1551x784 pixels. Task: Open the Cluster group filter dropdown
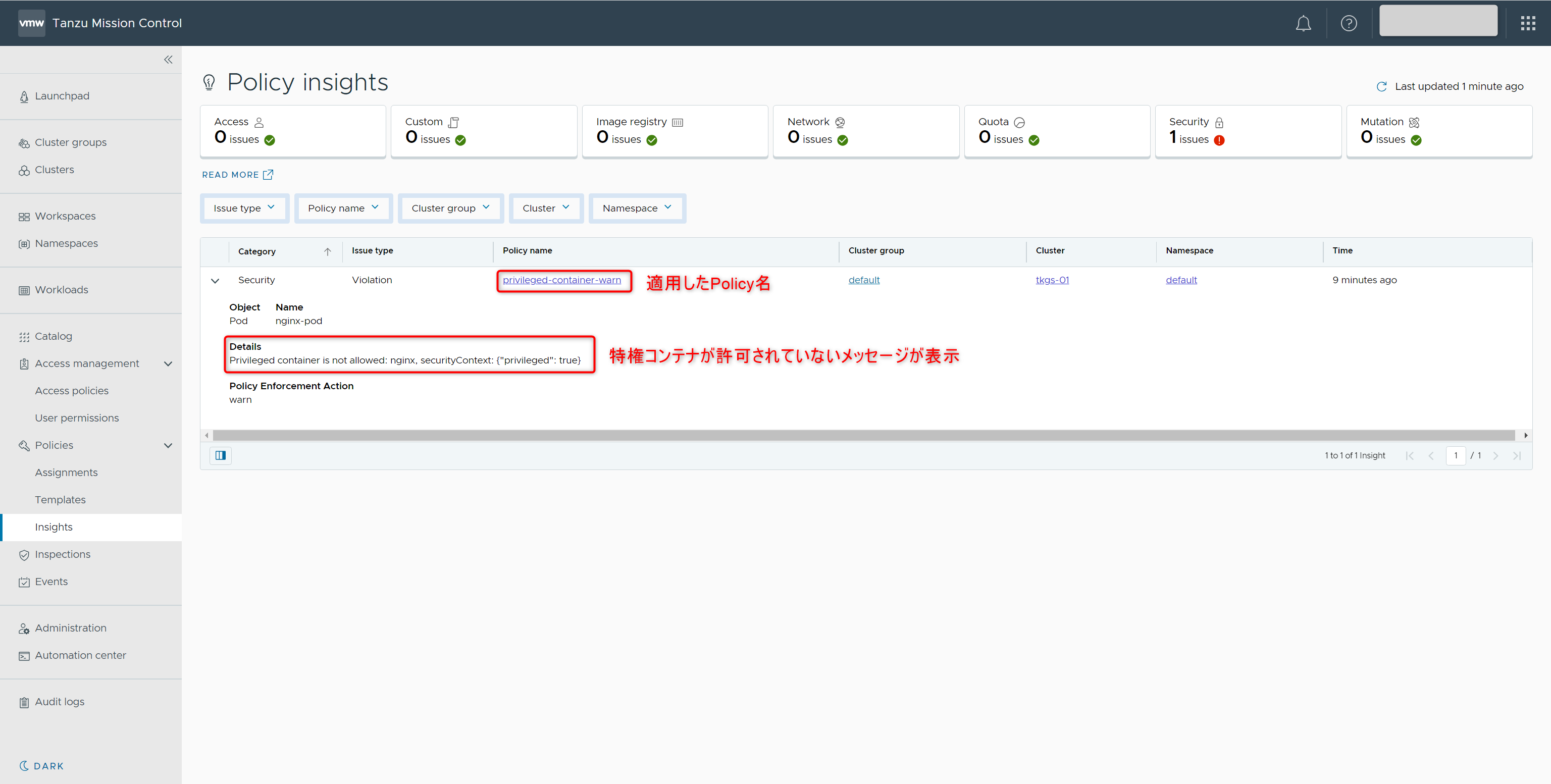(x=450, y=208)
